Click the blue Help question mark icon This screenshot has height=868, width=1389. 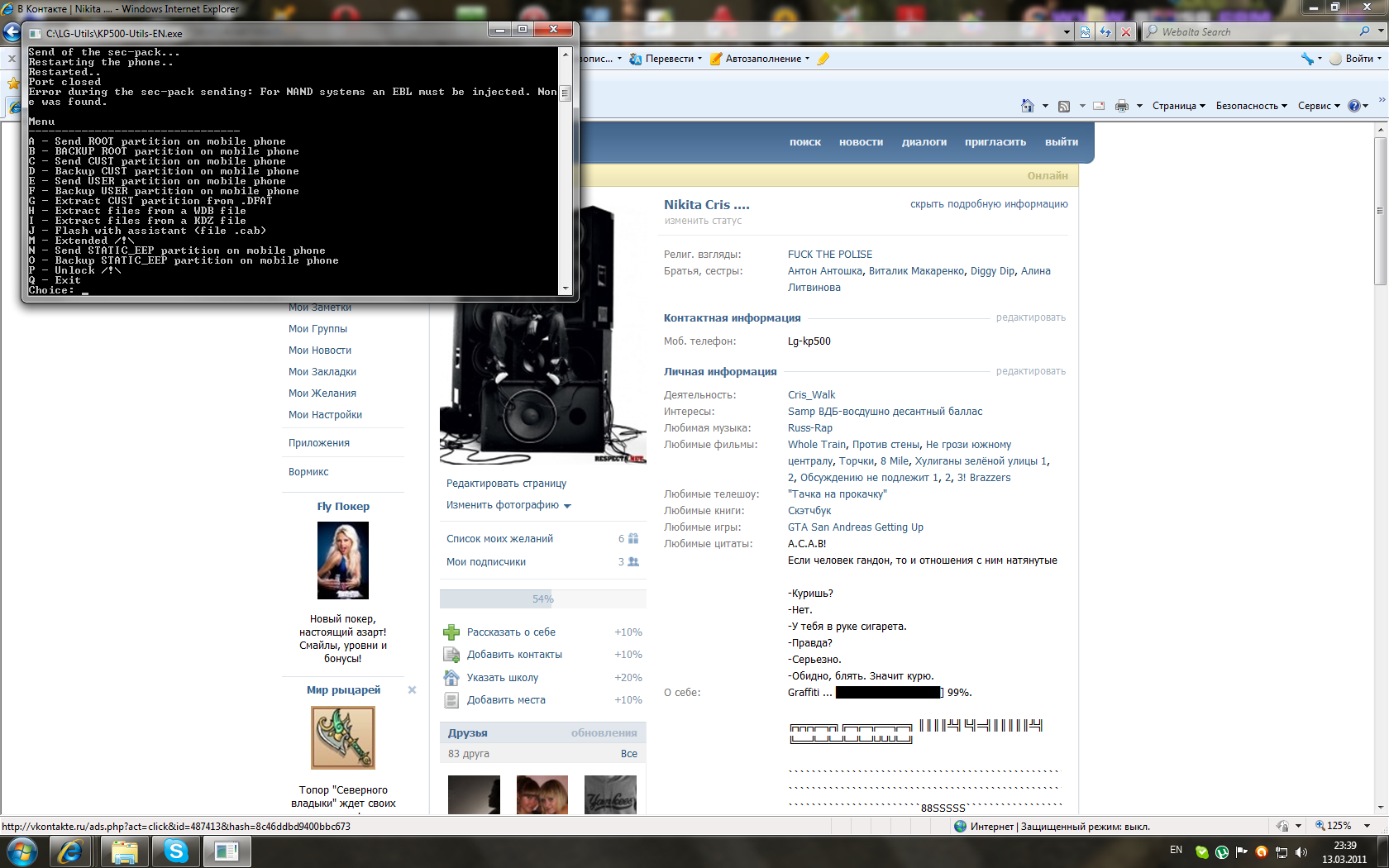[x=1354, y=106]
